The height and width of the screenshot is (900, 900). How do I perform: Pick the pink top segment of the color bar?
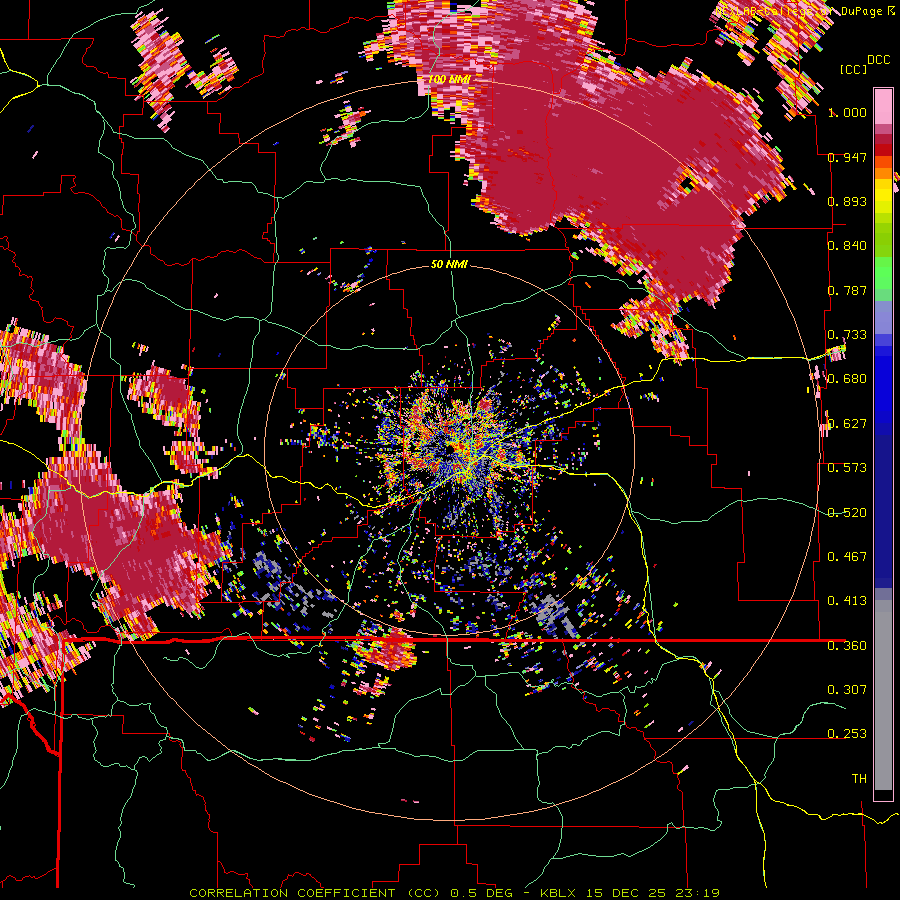tap(883, 106)
